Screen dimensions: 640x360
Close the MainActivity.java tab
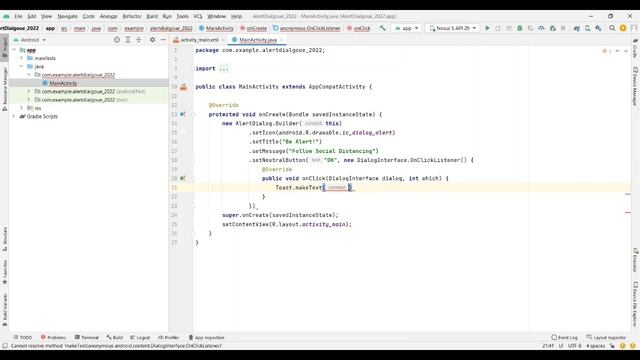point(282,40)
